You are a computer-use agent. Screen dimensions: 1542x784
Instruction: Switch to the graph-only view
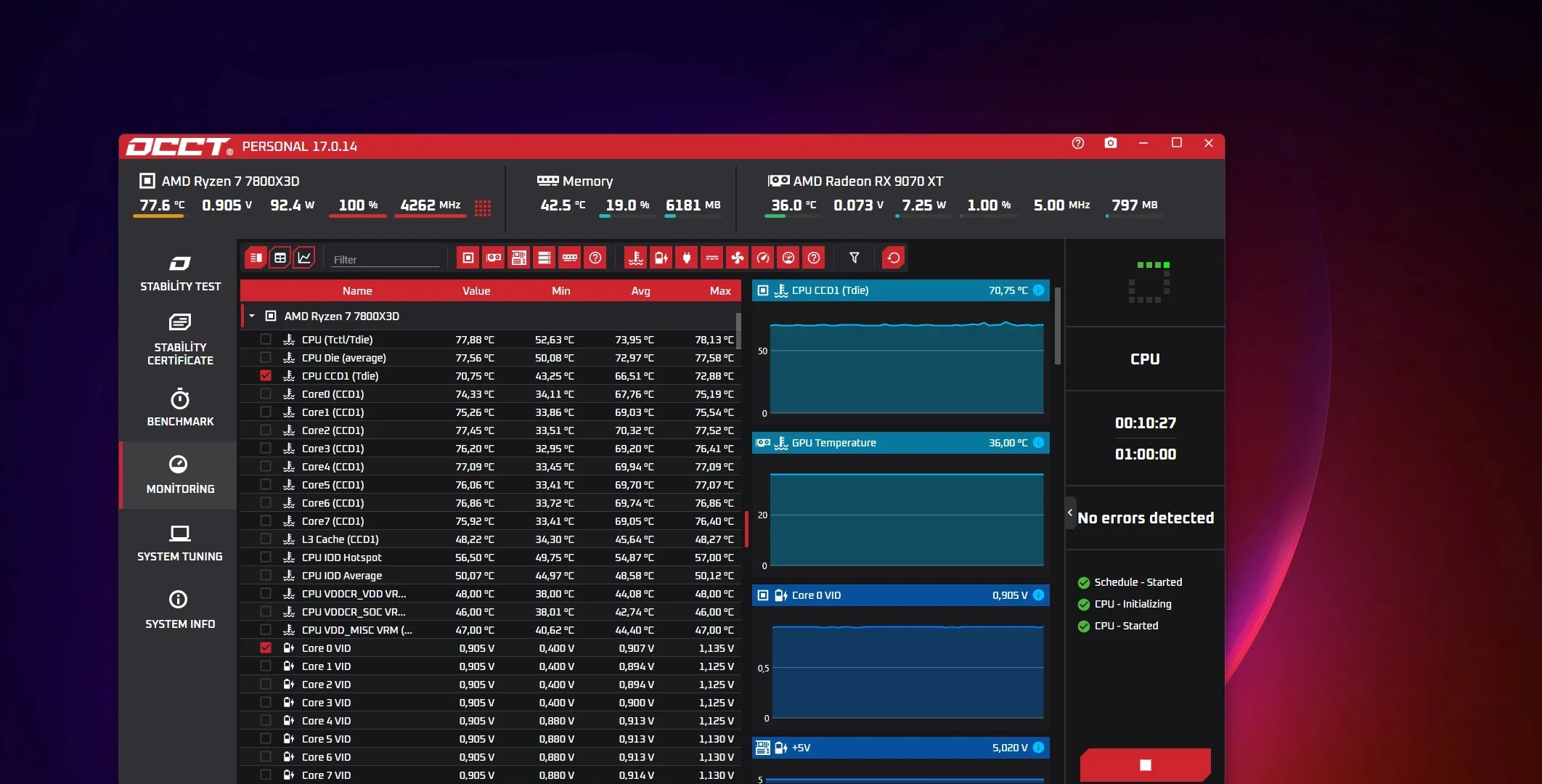(x=304, y=258)
